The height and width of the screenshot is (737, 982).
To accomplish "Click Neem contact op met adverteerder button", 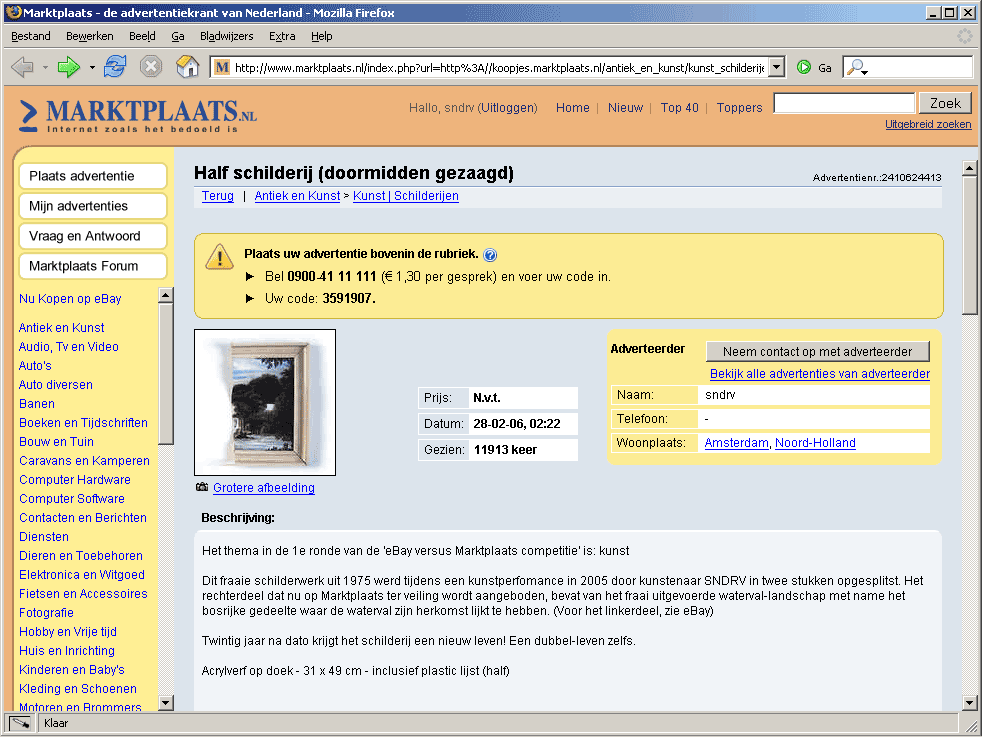I will coord(817,352).
